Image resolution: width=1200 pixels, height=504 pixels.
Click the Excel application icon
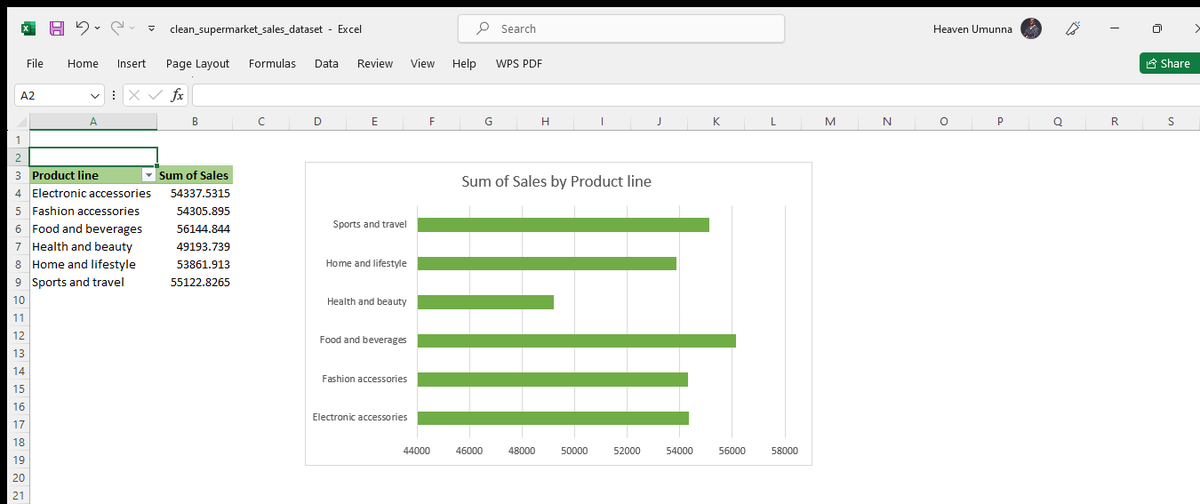pos(29,30)
